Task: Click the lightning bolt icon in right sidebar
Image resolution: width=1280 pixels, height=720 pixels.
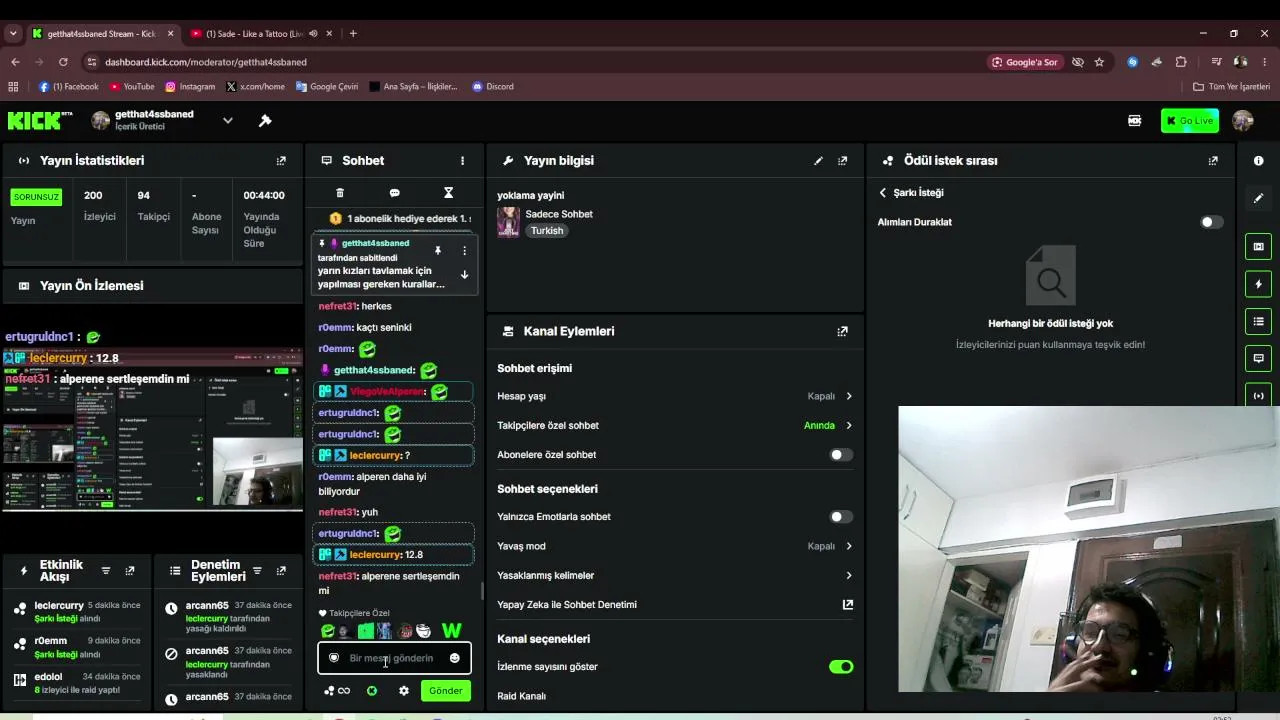Action: 1259,285
